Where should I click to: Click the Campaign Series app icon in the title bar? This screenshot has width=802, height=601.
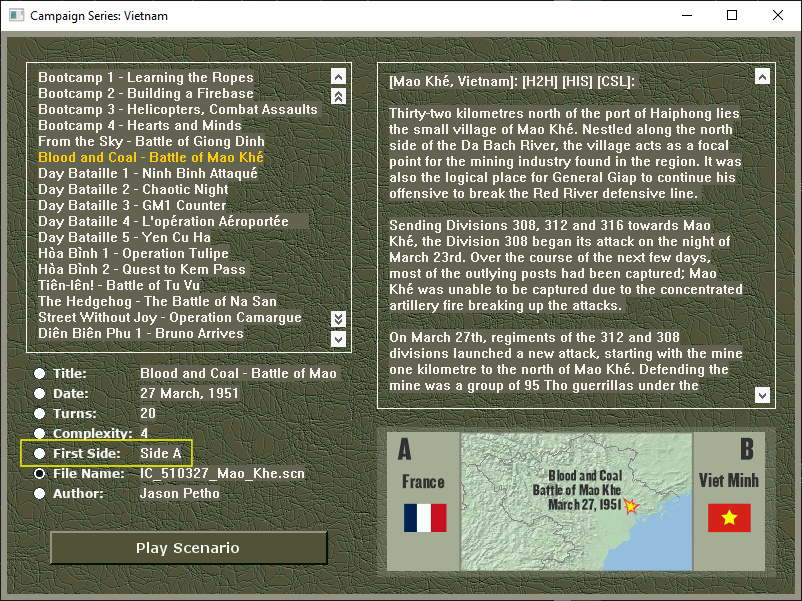coord(16,15)
